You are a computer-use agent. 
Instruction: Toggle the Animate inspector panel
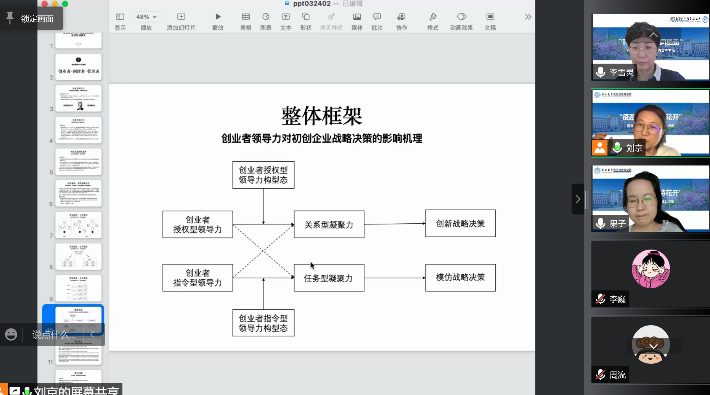[x=461, y=20]
